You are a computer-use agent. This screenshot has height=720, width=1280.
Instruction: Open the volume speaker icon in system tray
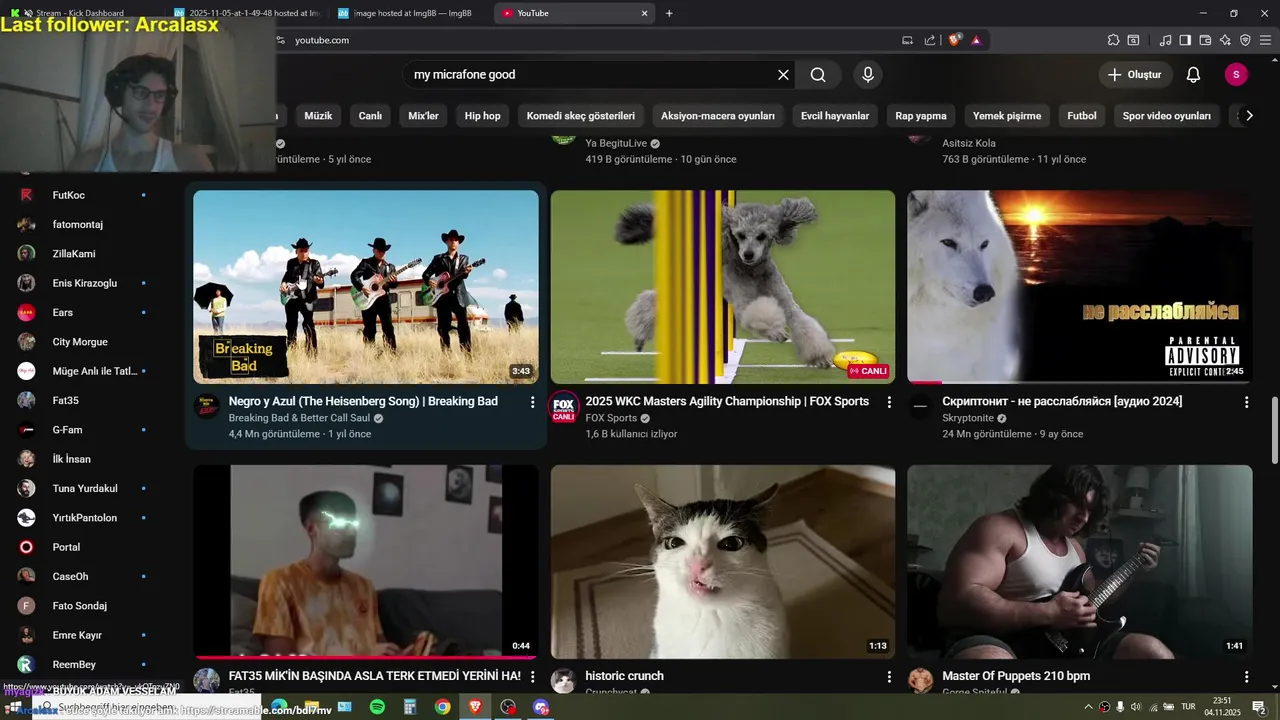tap(1136, 707)
